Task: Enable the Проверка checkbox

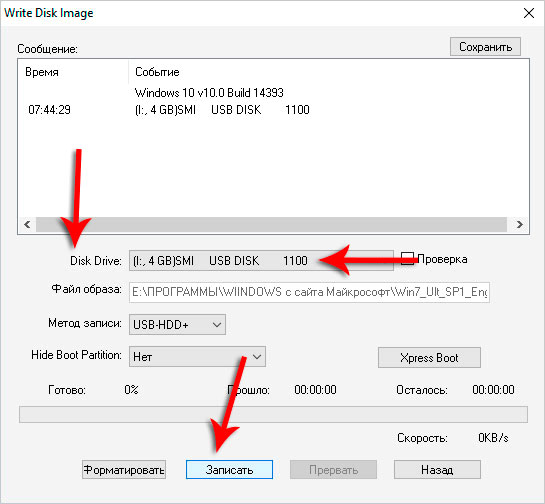Action: [407, 259]
